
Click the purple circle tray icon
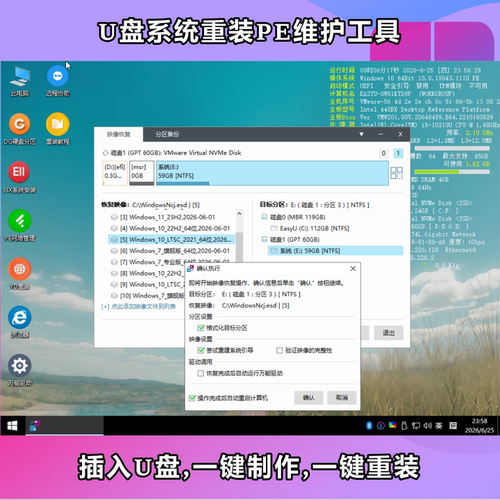pos(381,426)
